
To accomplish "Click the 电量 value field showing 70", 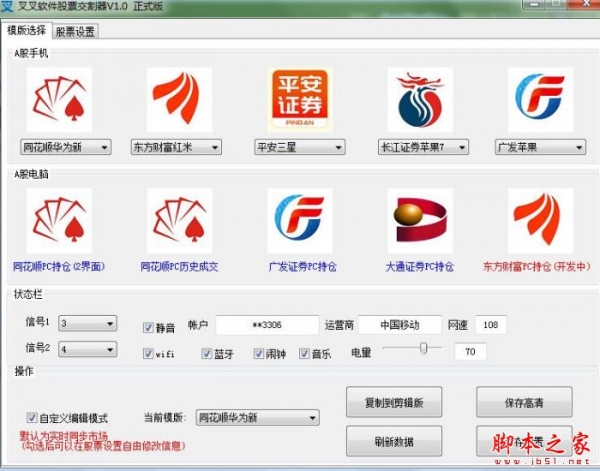I will [x=470, y=351].
